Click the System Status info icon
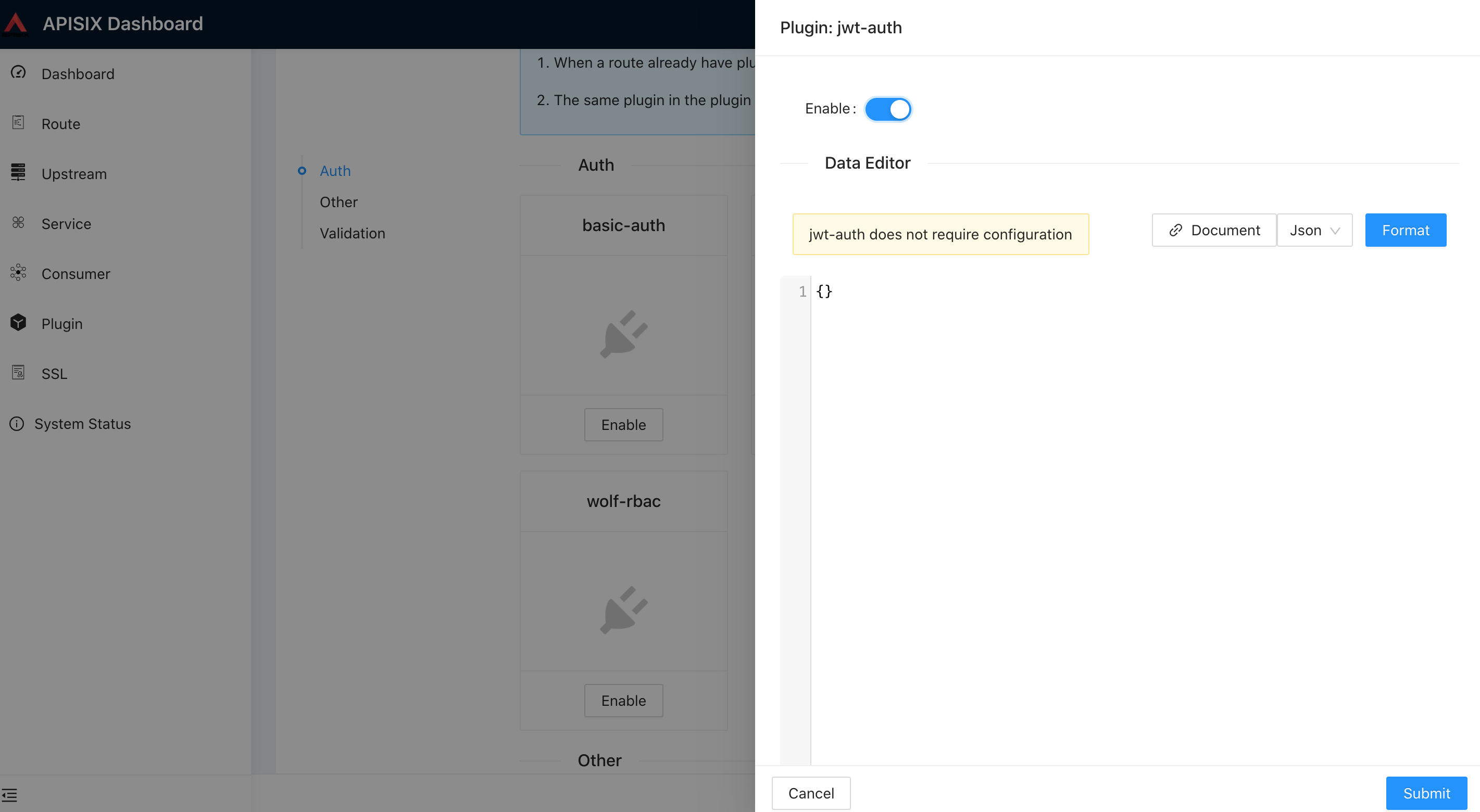Viewport: 1480px width, 812px height. (x=17, y=423)
